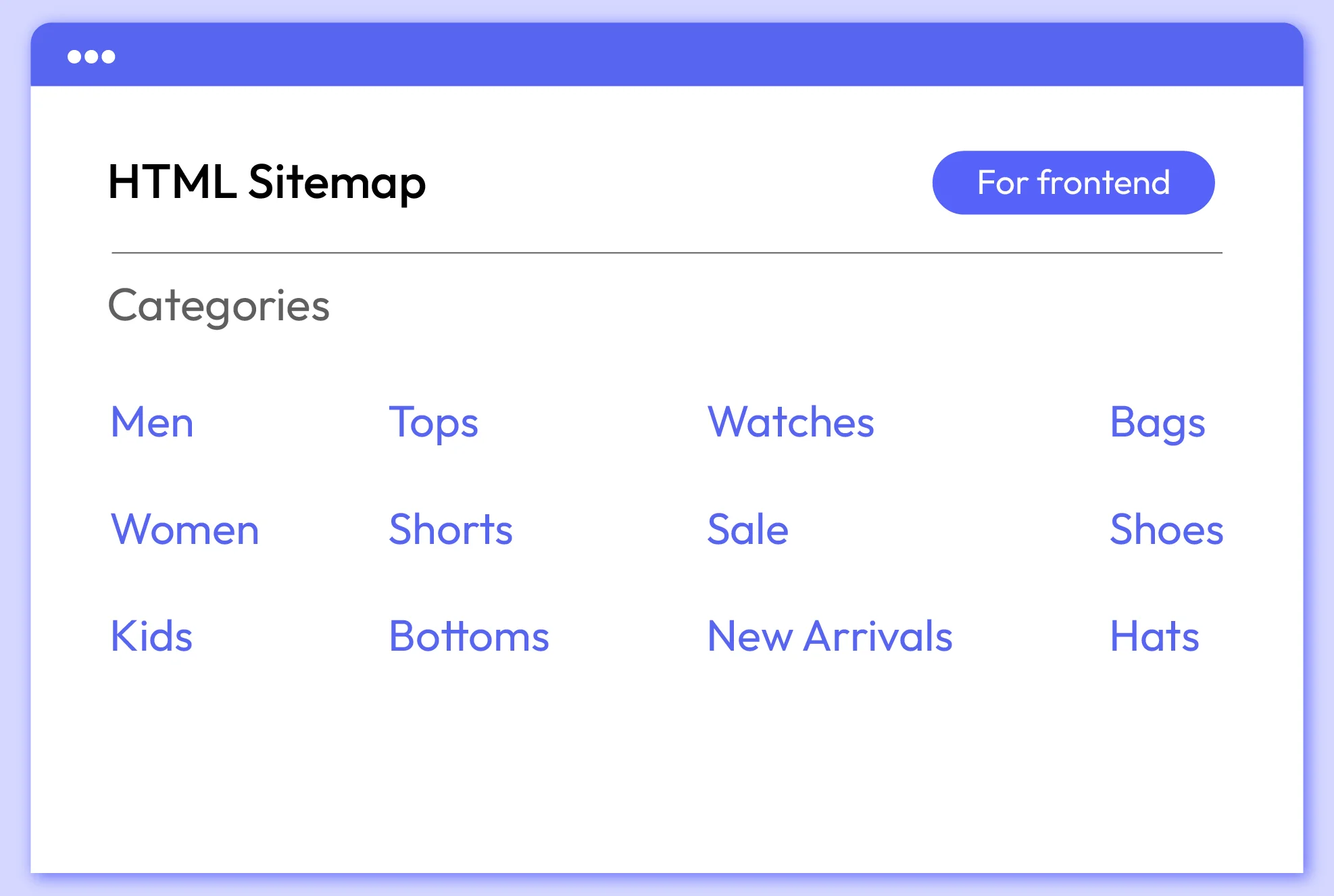
Task: Open the Watches category link
Action: tap(791, 422)
